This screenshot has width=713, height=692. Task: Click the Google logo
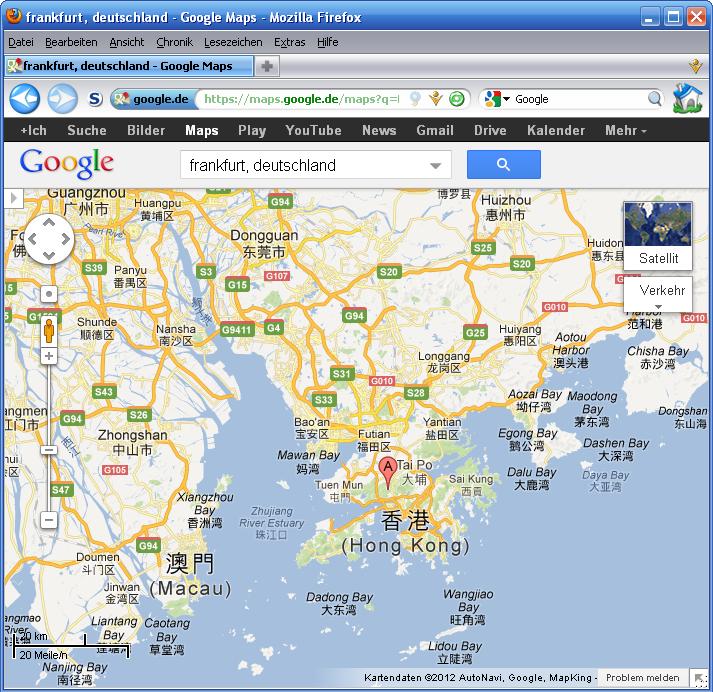[66, 163]
